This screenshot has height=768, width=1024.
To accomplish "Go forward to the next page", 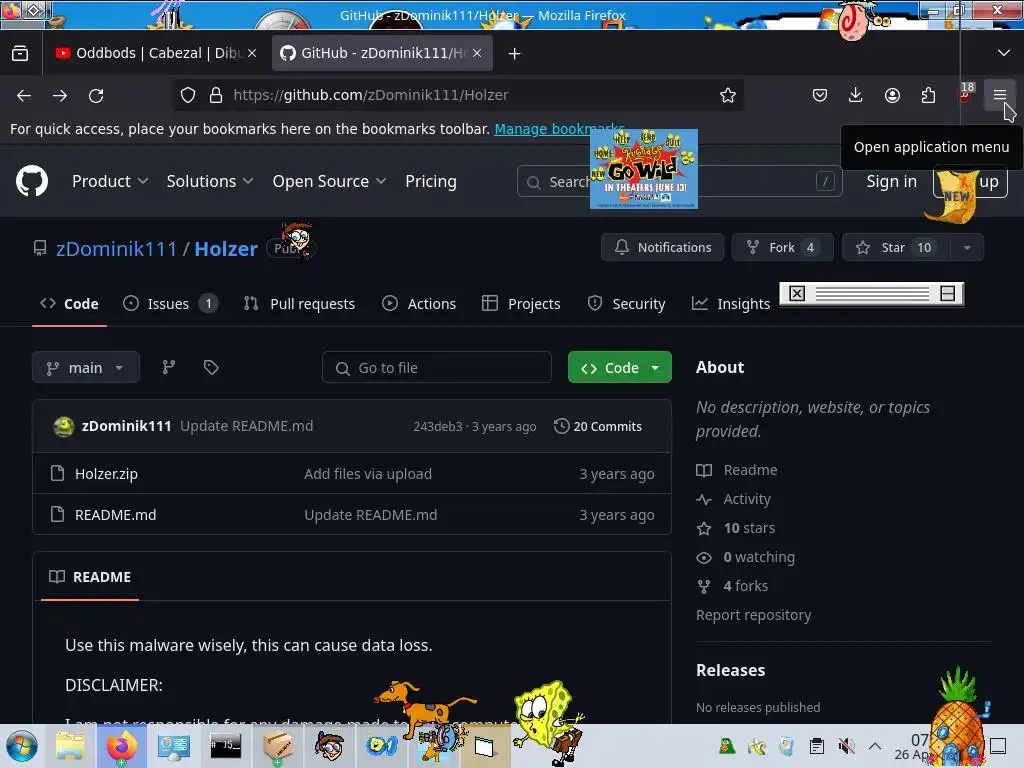I will [x=60, y=95].
